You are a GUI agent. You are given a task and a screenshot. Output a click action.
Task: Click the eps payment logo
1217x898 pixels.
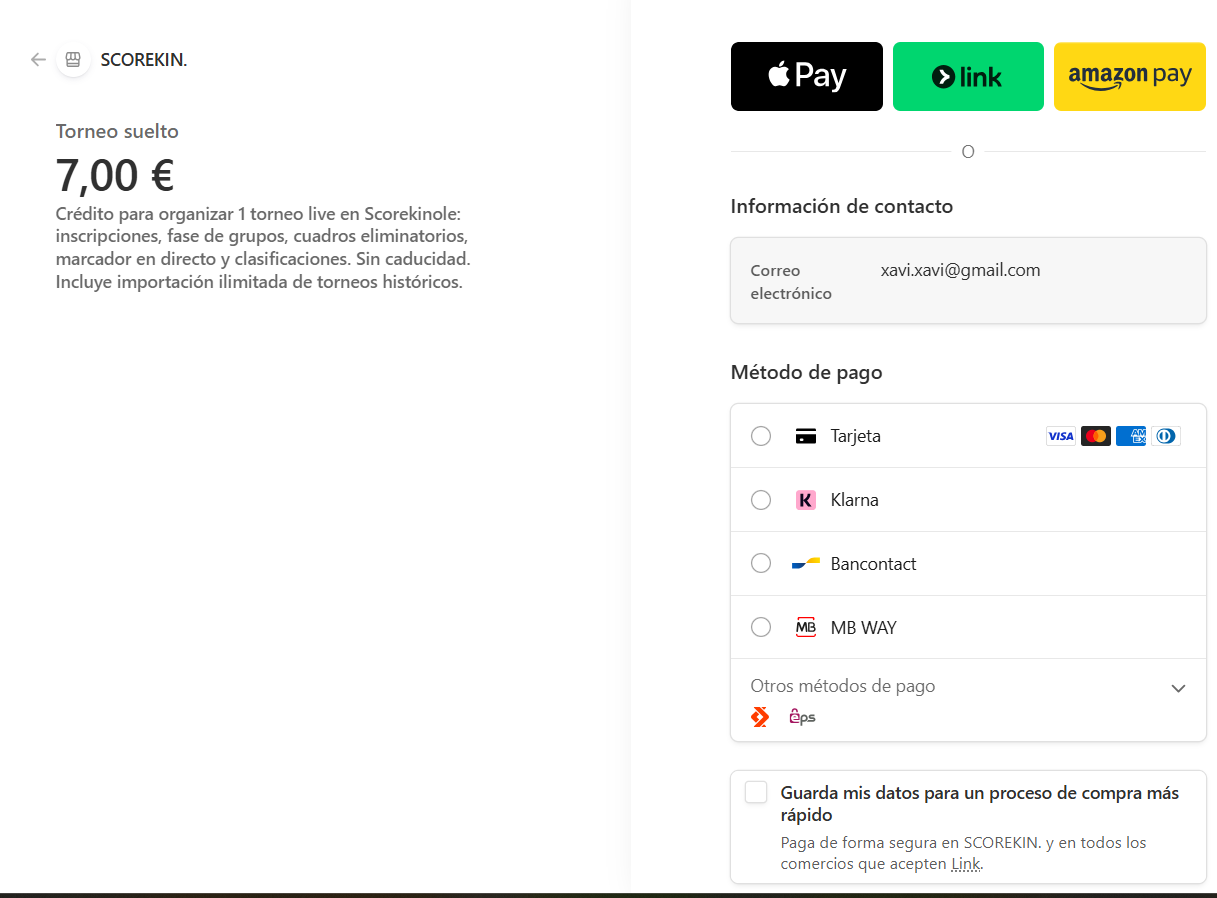click(x=802, y=717)
